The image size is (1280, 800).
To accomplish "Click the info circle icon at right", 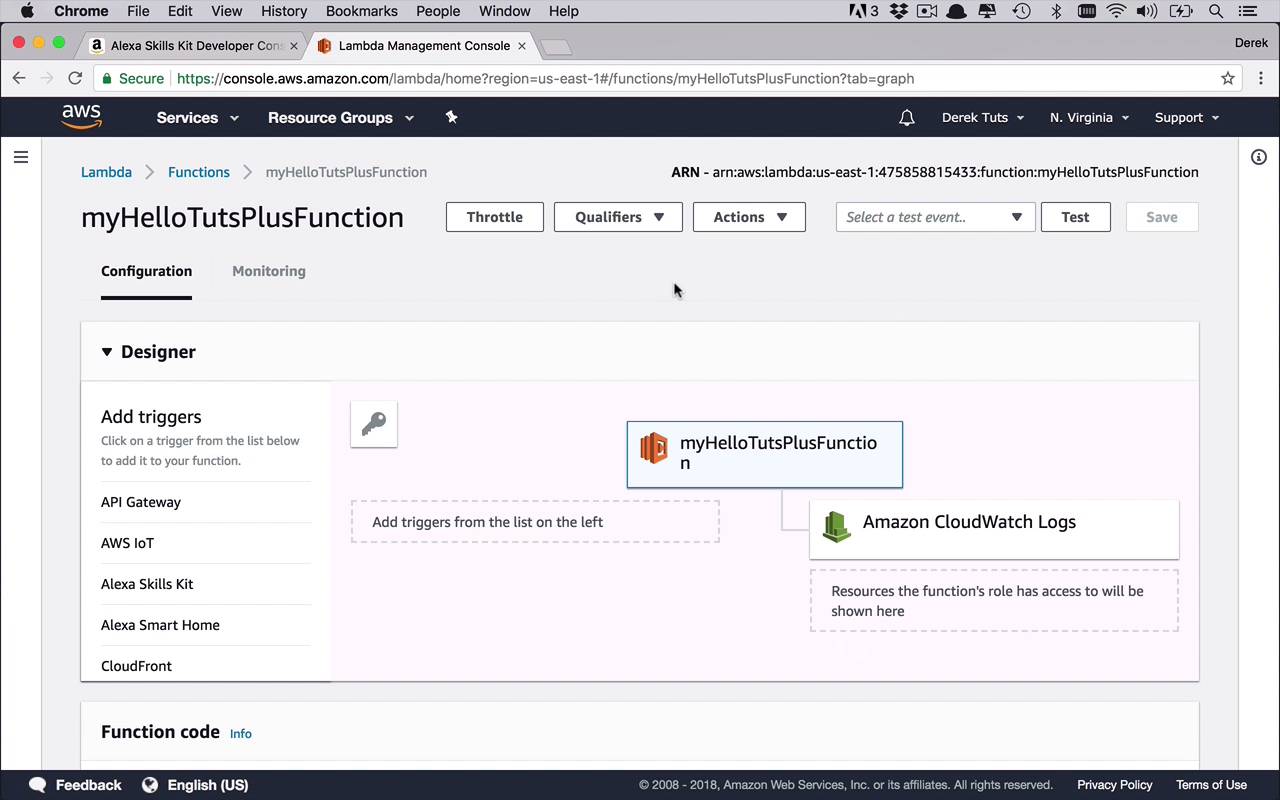I will (x=1259, y=157).
